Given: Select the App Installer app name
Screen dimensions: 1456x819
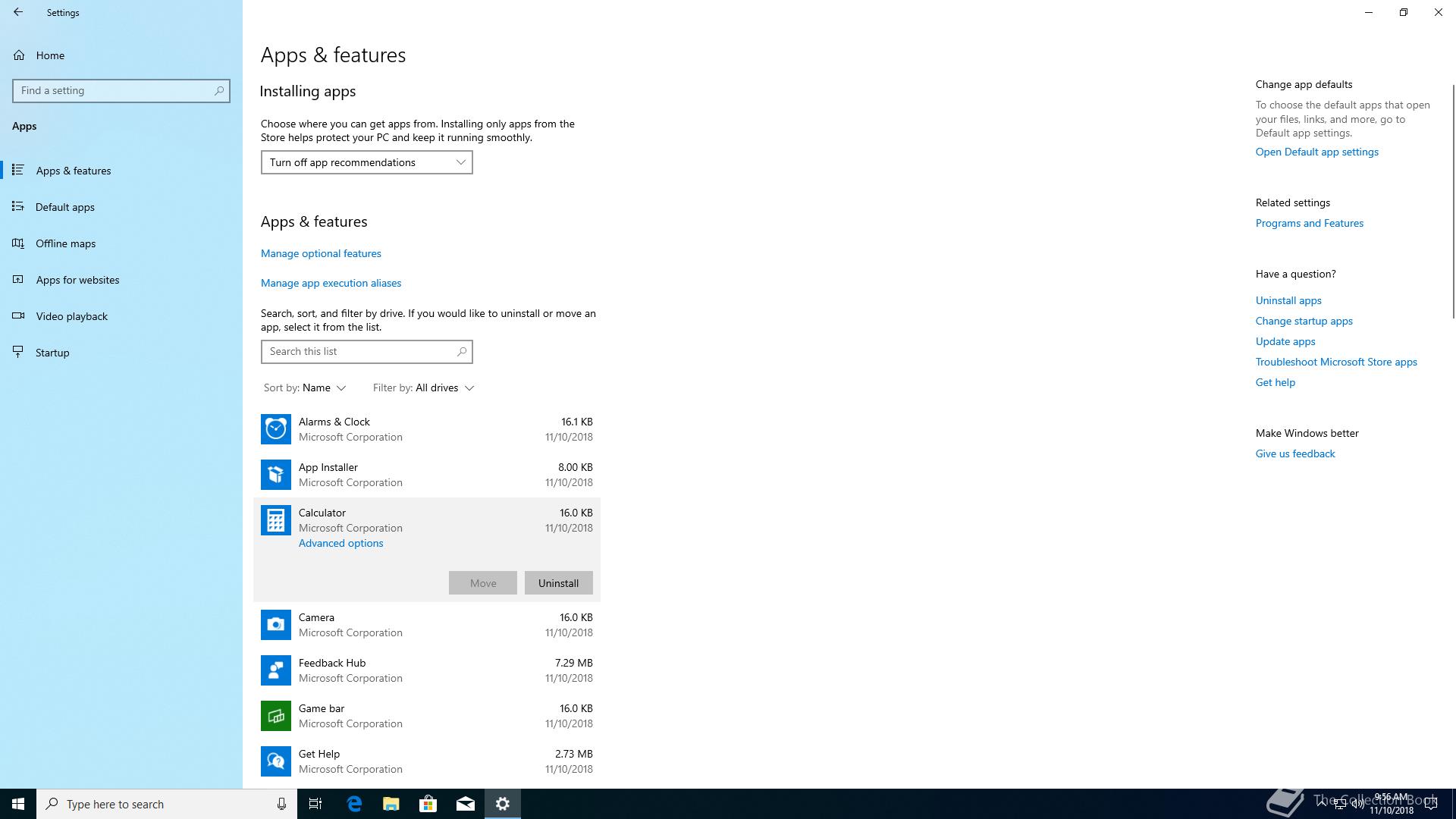Looking at the screenshot, I should (328, 468).
